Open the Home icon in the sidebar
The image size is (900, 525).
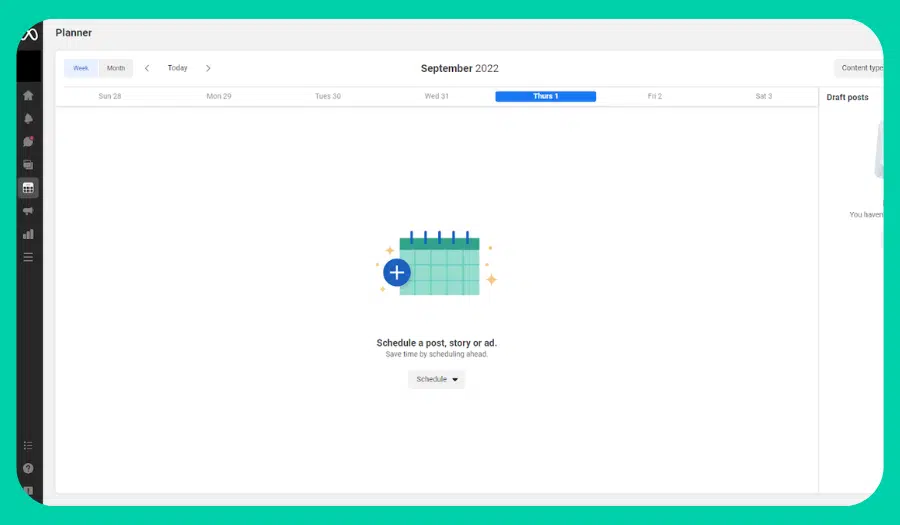(x=28, y=95)
